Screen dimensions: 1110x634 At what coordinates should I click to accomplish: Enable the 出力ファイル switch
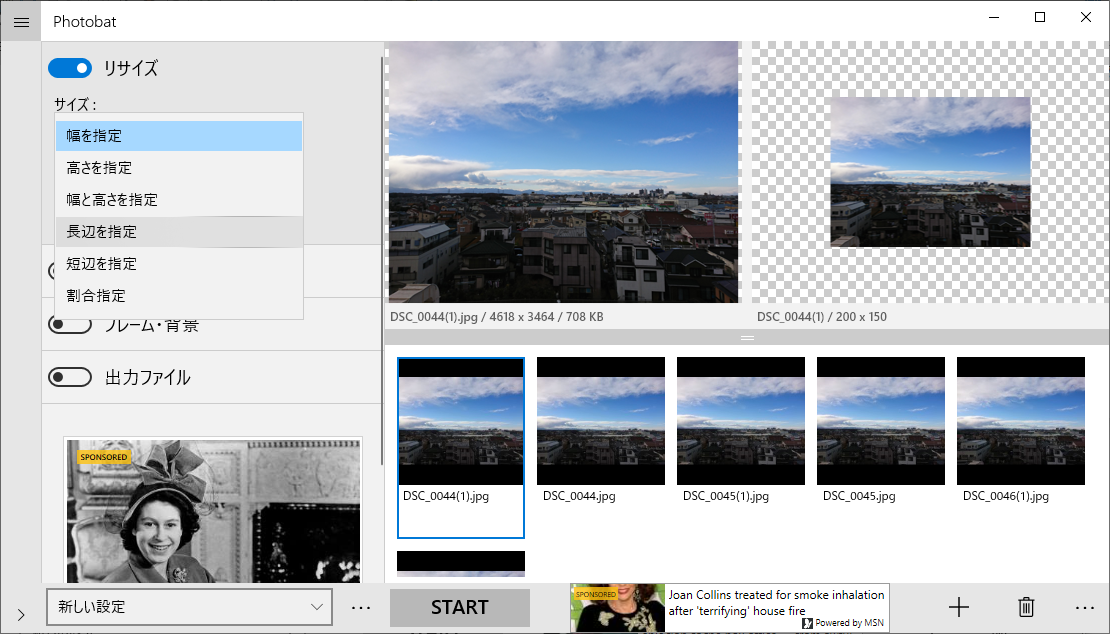point(69,377)
